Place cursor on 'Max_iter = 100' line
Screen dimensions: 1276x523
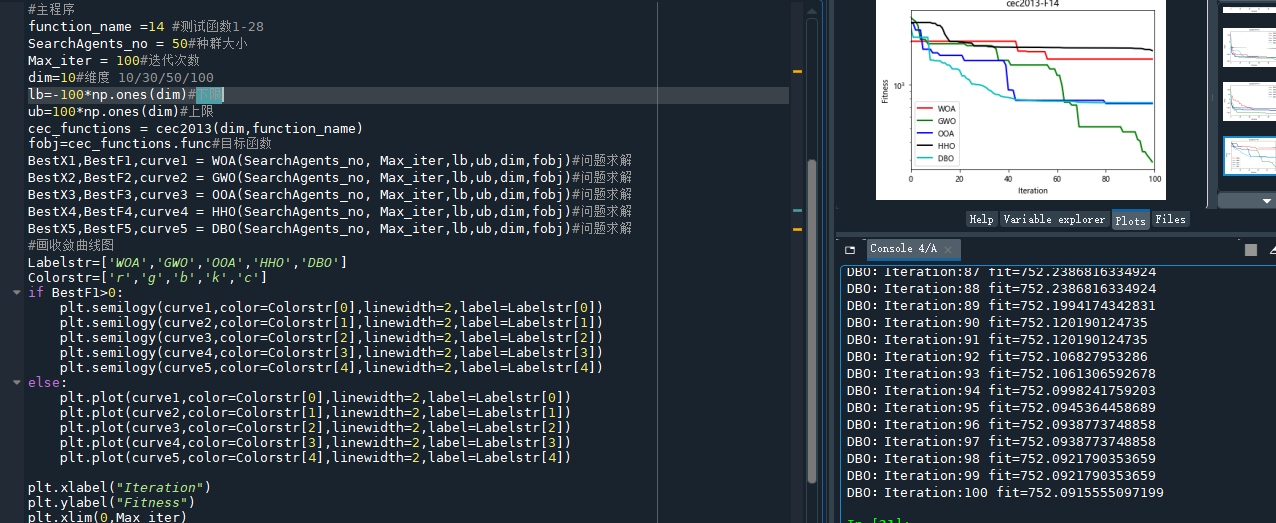point(113,61)
